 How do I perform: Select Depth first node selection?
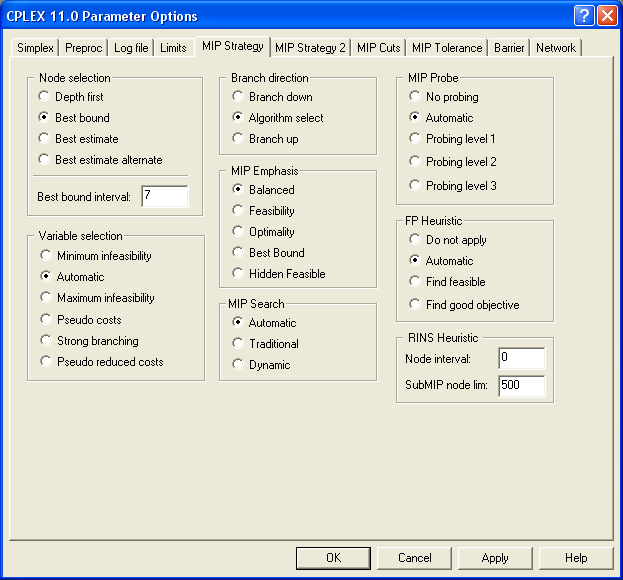coord(72,97)
